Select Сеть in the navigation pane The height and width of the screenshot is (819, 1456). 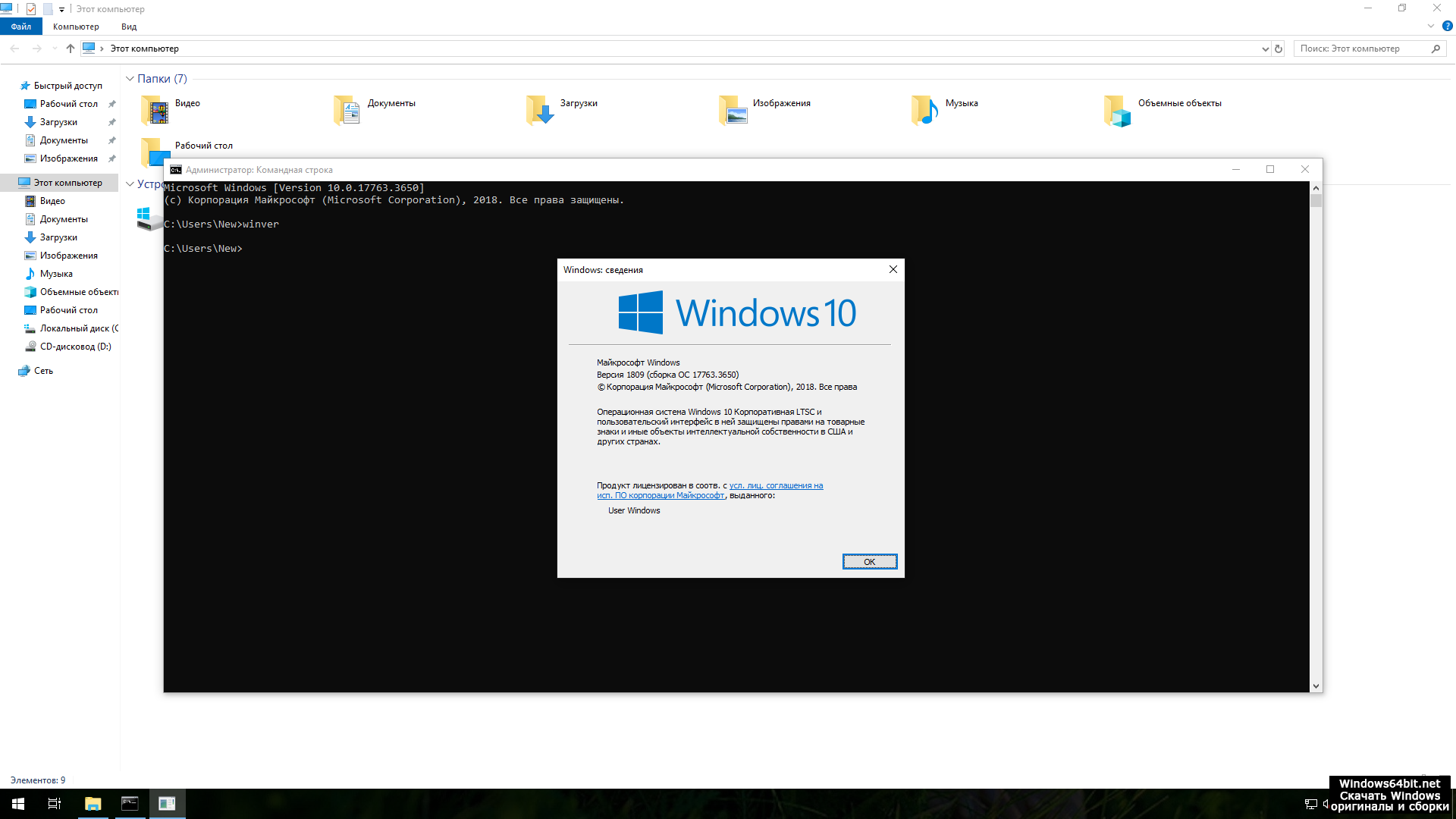[x=43, y=371]
